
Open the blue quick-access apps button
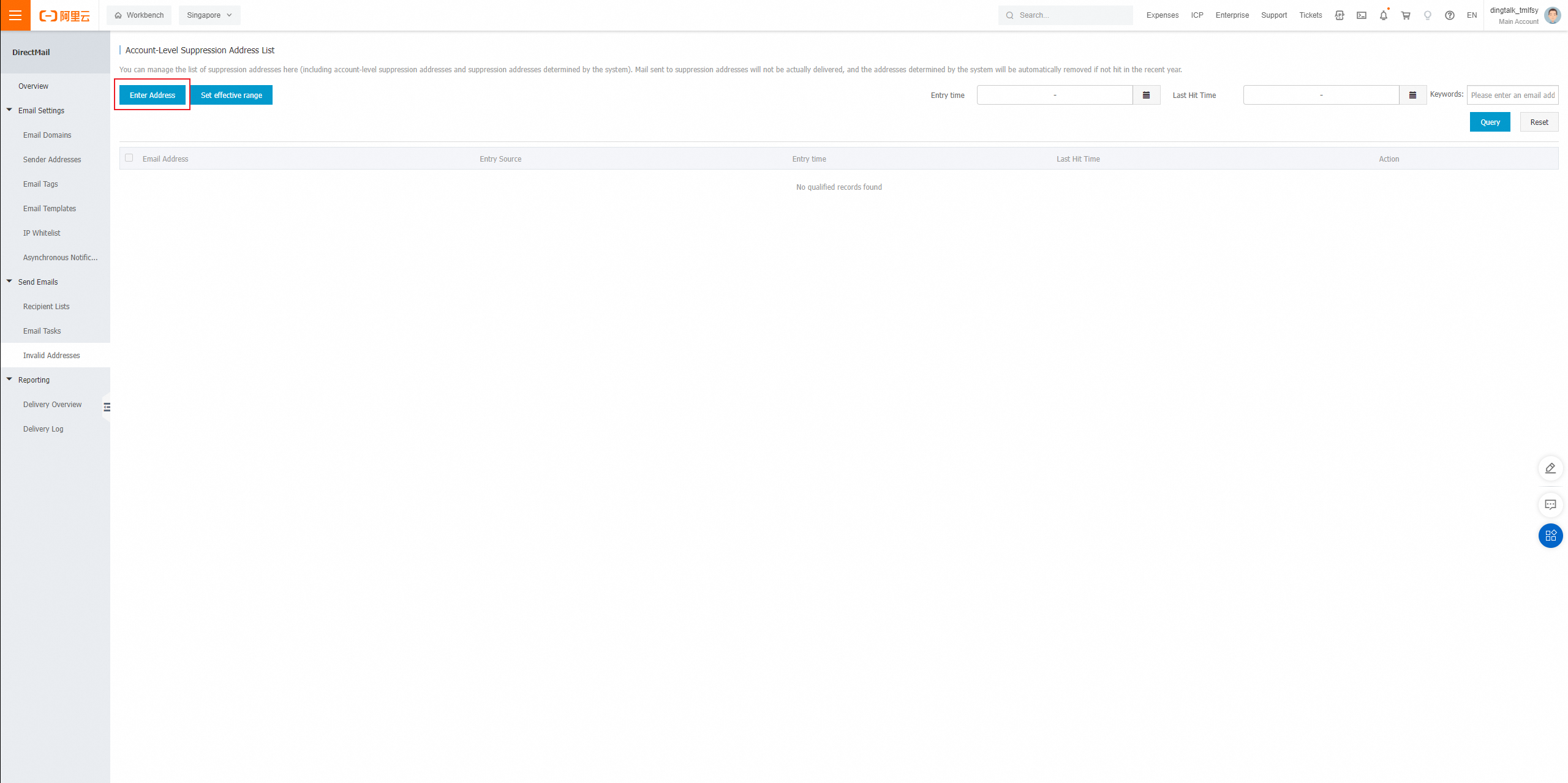click(x=1550, y=536)
